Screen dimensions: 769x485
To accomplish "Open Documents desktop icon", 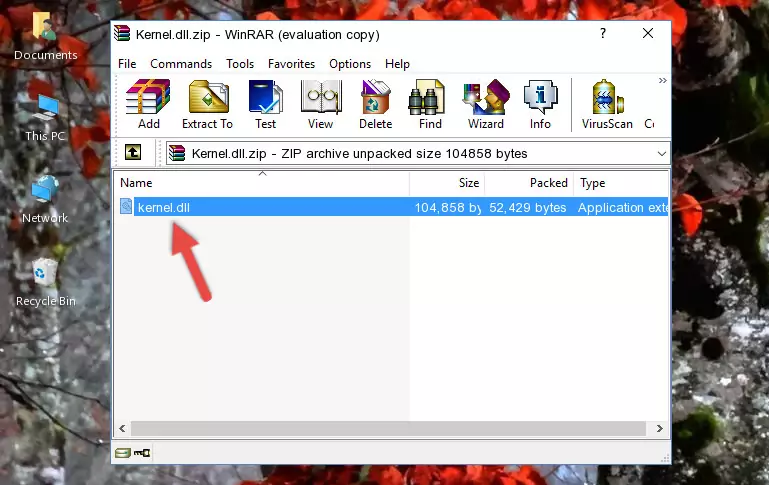I will click(x=45, y=37).
